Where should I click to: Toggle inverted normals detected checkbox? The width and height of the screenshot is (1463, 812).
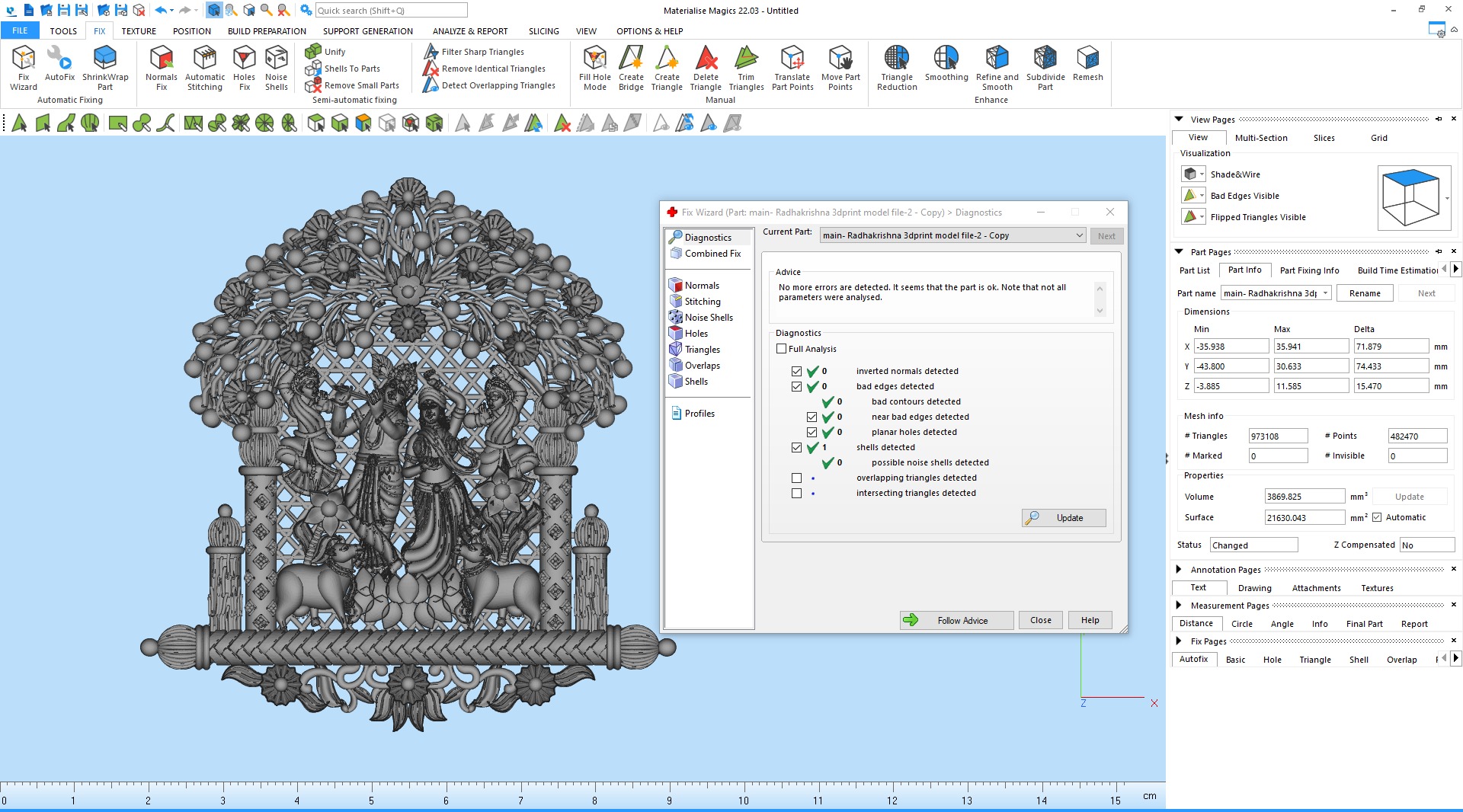click(x=796, y=372)
